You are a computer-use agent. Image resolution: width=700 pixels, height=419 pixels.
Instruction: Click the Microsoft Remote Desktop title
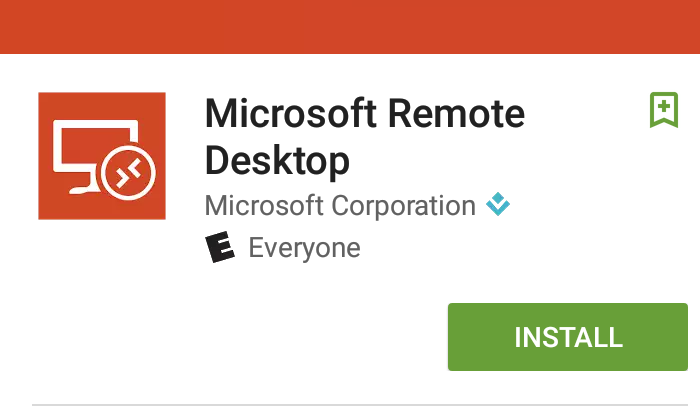coord(365,137)
